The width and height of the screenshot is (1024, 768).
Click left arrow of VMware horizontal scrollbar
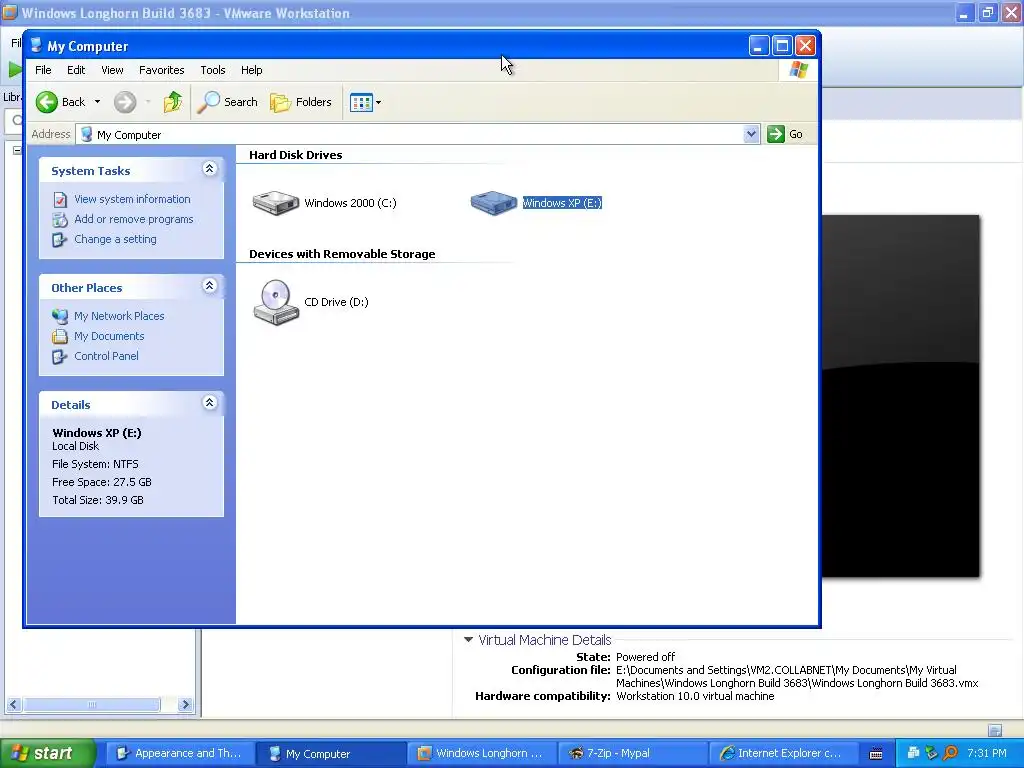pyautogui.click(x=13, y=705)
